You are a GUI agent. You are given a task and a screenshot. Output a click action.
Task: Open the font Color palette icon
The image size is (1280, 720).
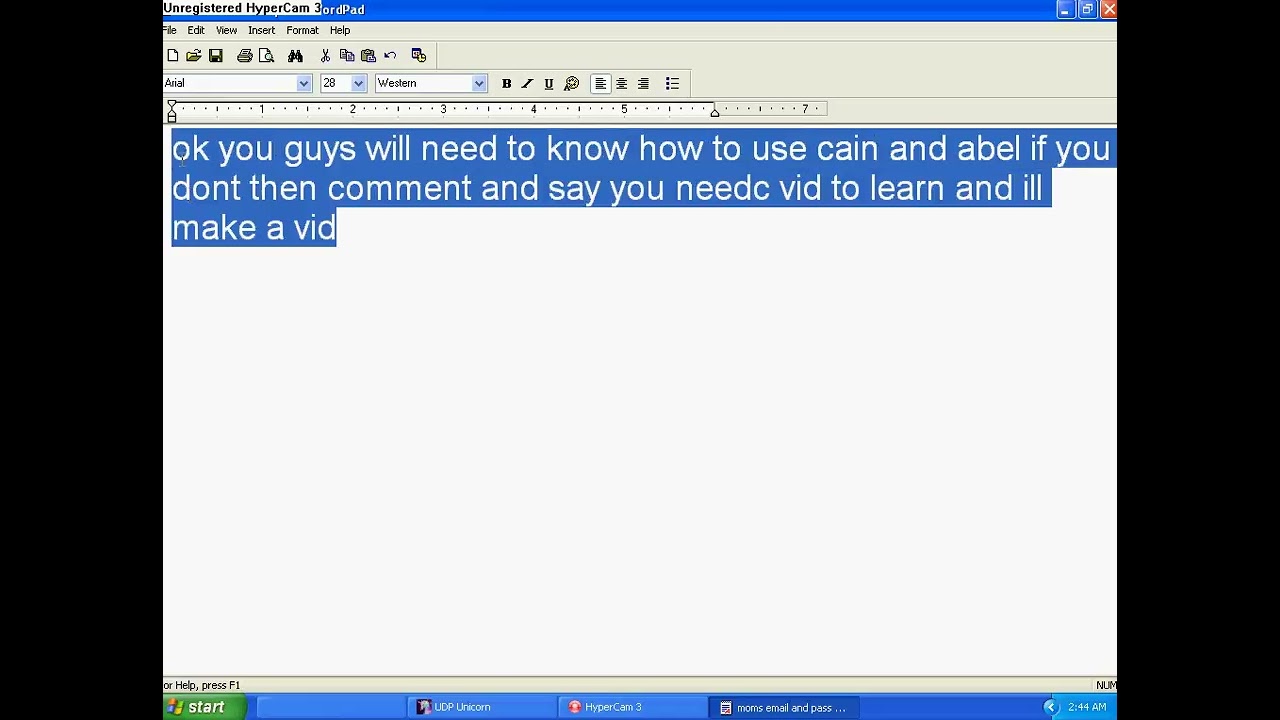tap(571, 83)
